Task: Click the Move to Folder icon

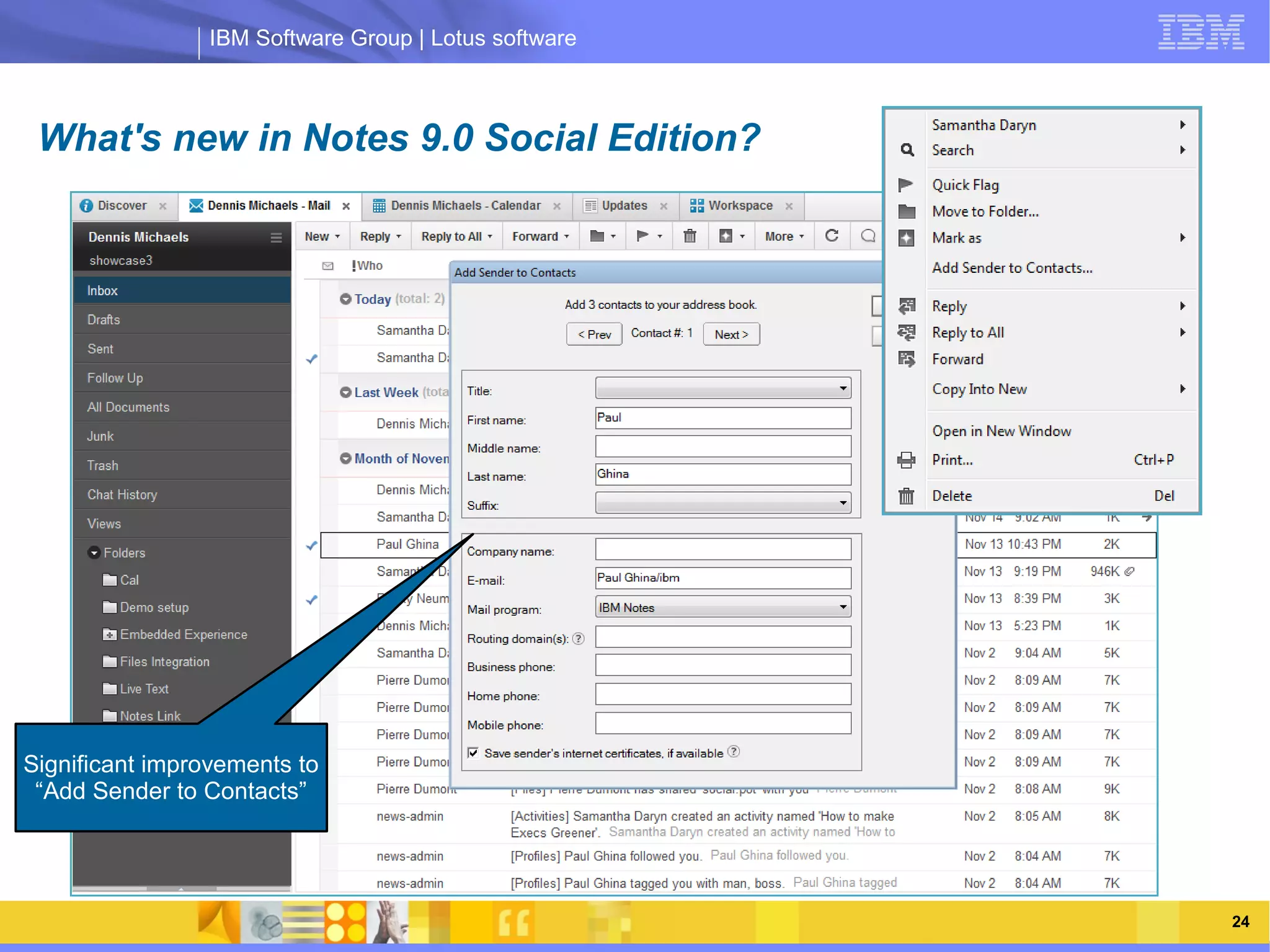Action: pyautogui.click(x=907, y=211)
